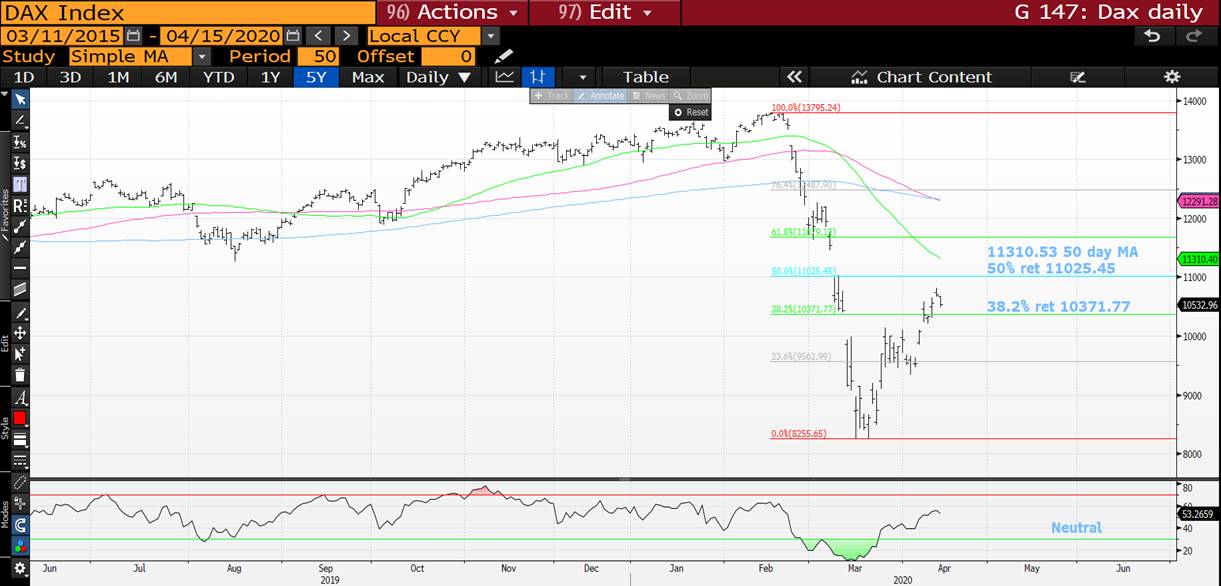Image resolution: width=1221 pixels, height=586 pixels.
Task: Click the Track button
Action: coord(551,96)
